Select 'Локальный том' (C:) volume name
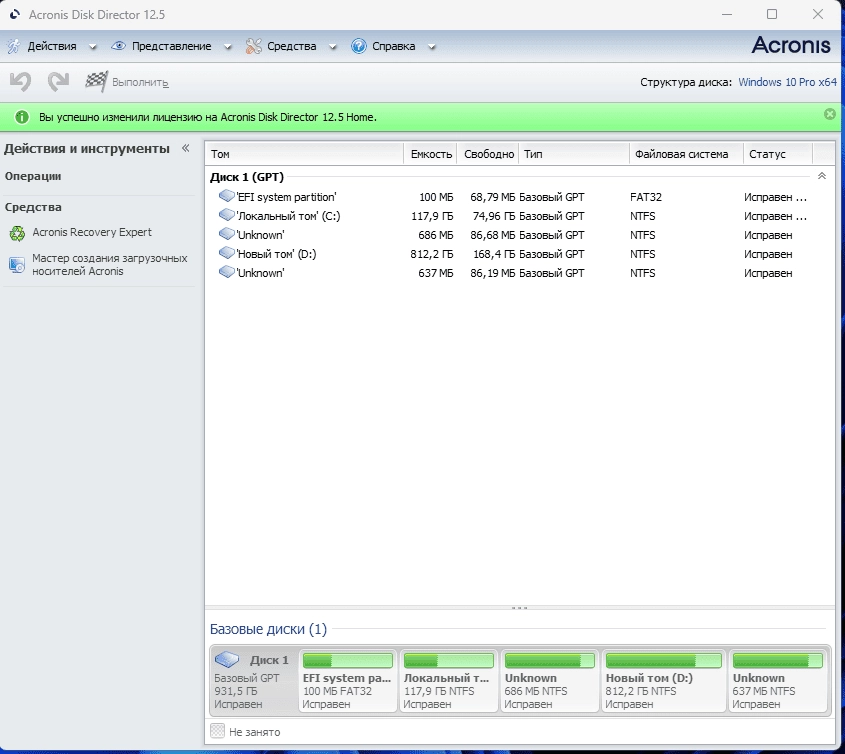 288,216
